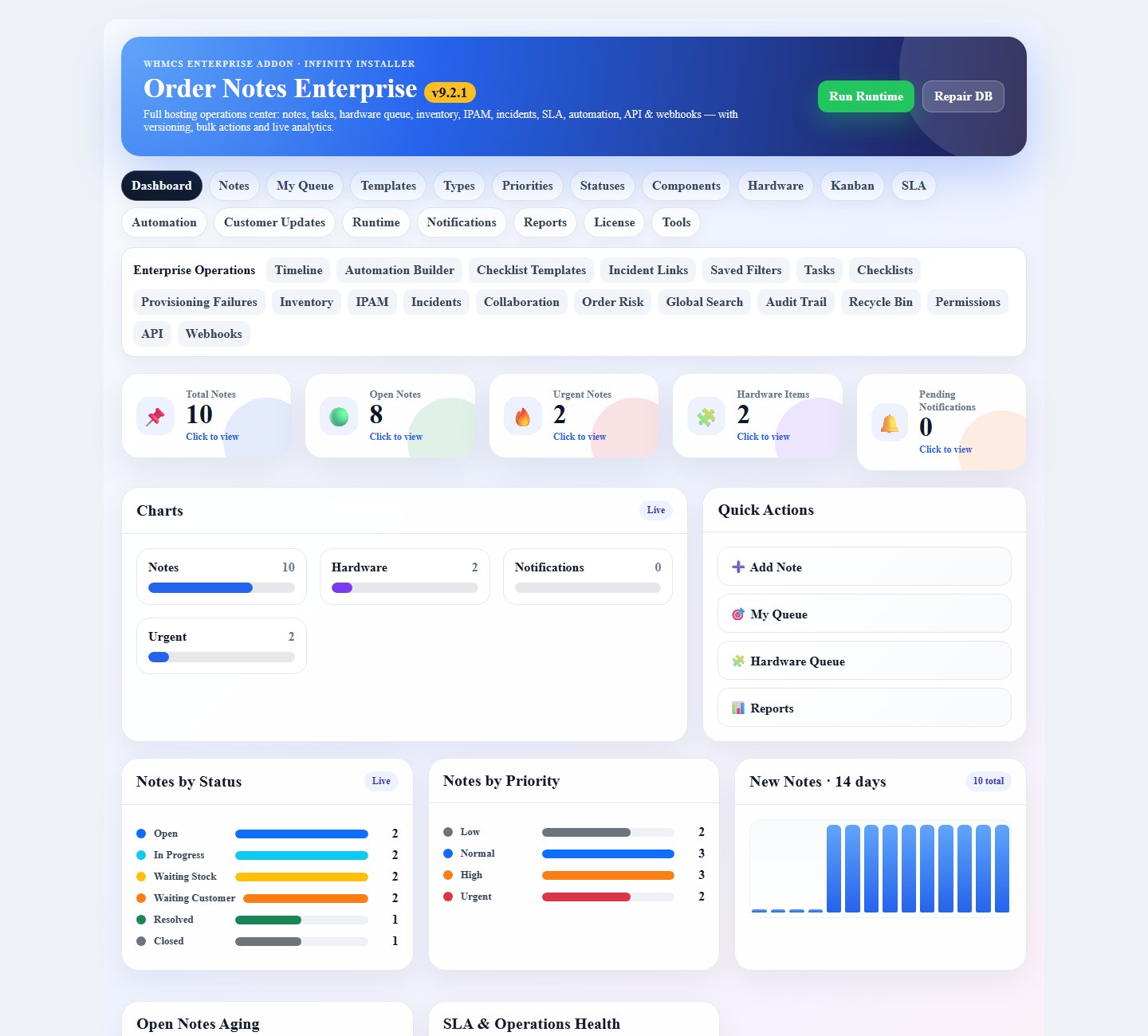The image size is (1148, 1036).
Task: Click the v9.2.1 version badge
Action: (450, 92)
